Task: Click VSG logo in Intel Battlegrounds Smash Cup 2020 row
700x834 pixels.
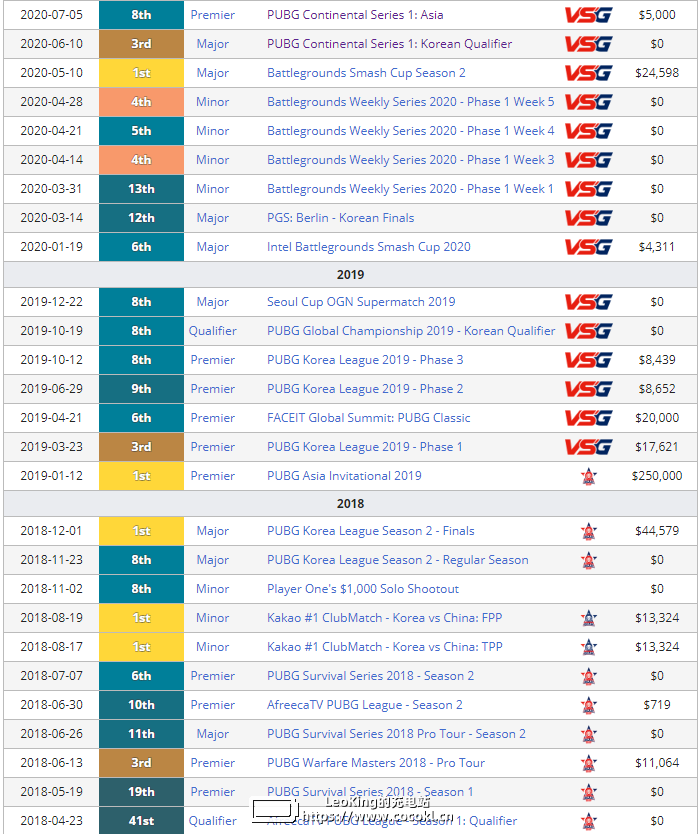Action: pos(588,247)
